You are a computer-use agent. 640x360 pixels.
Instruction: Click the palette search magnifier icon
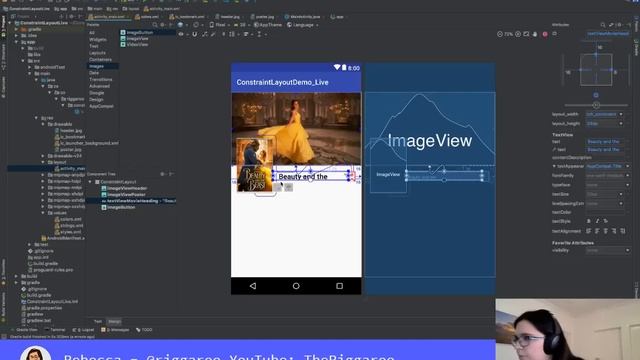click(155, 25)
